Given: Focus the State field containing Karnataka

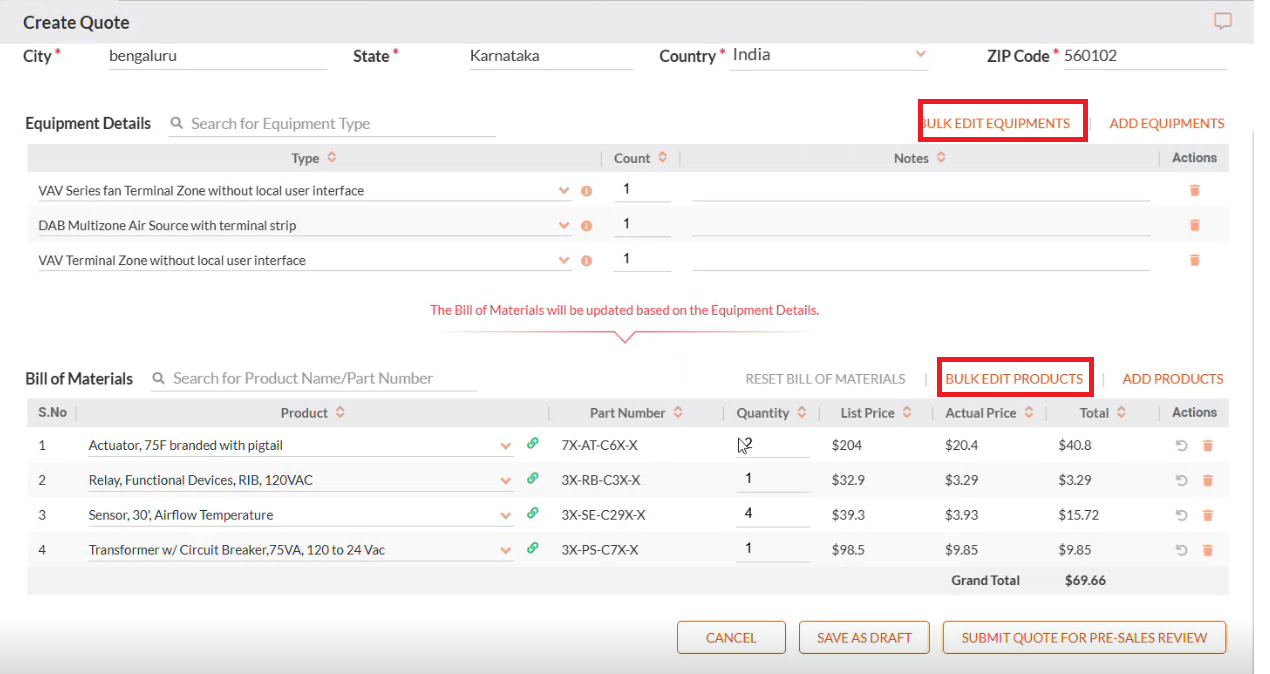Looking at the screenshot, I should tap(550, 56).
